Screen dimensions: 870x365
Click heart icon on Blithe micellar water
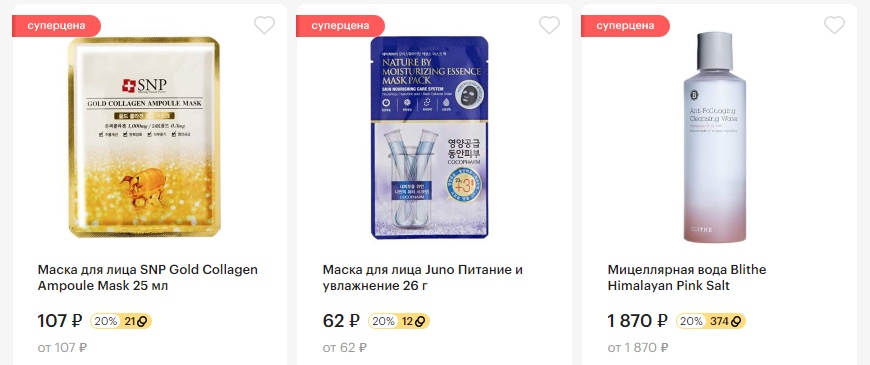click(834, 25)
